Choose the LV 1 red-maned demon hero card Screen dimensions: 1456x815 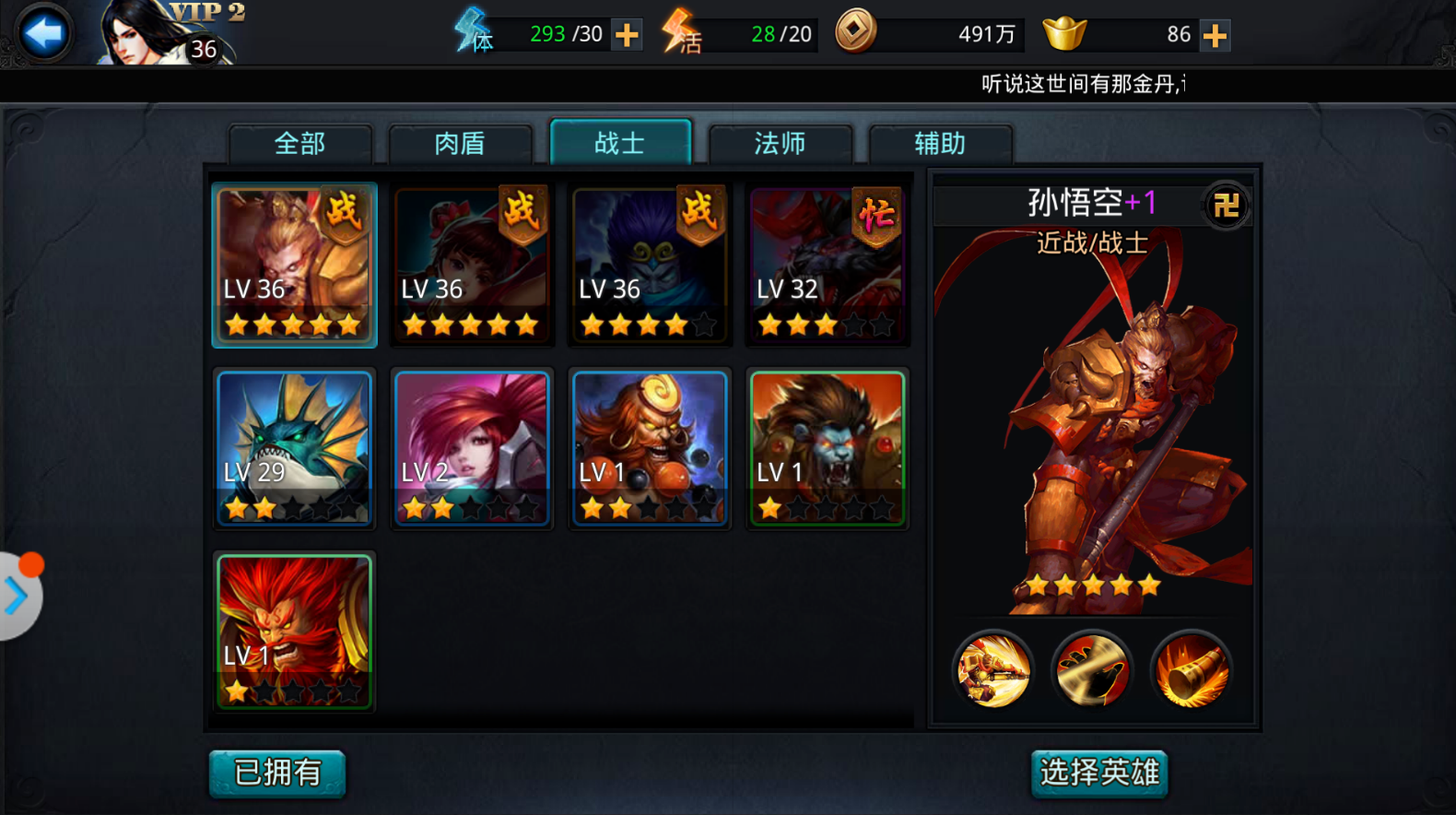click(294, 632)
